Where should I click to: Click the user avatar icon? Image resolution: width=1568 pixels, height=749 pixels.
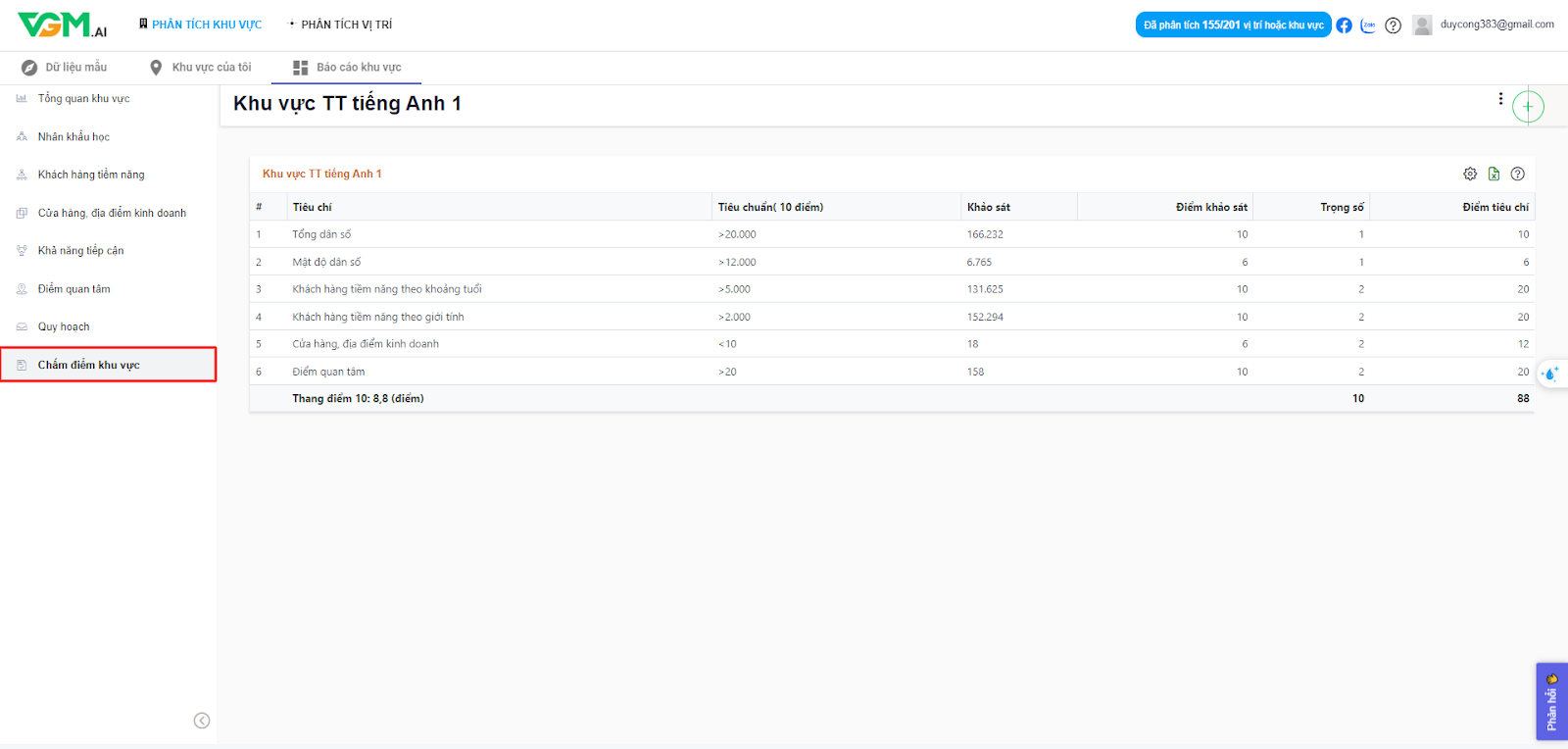[x=1422, y=25]
